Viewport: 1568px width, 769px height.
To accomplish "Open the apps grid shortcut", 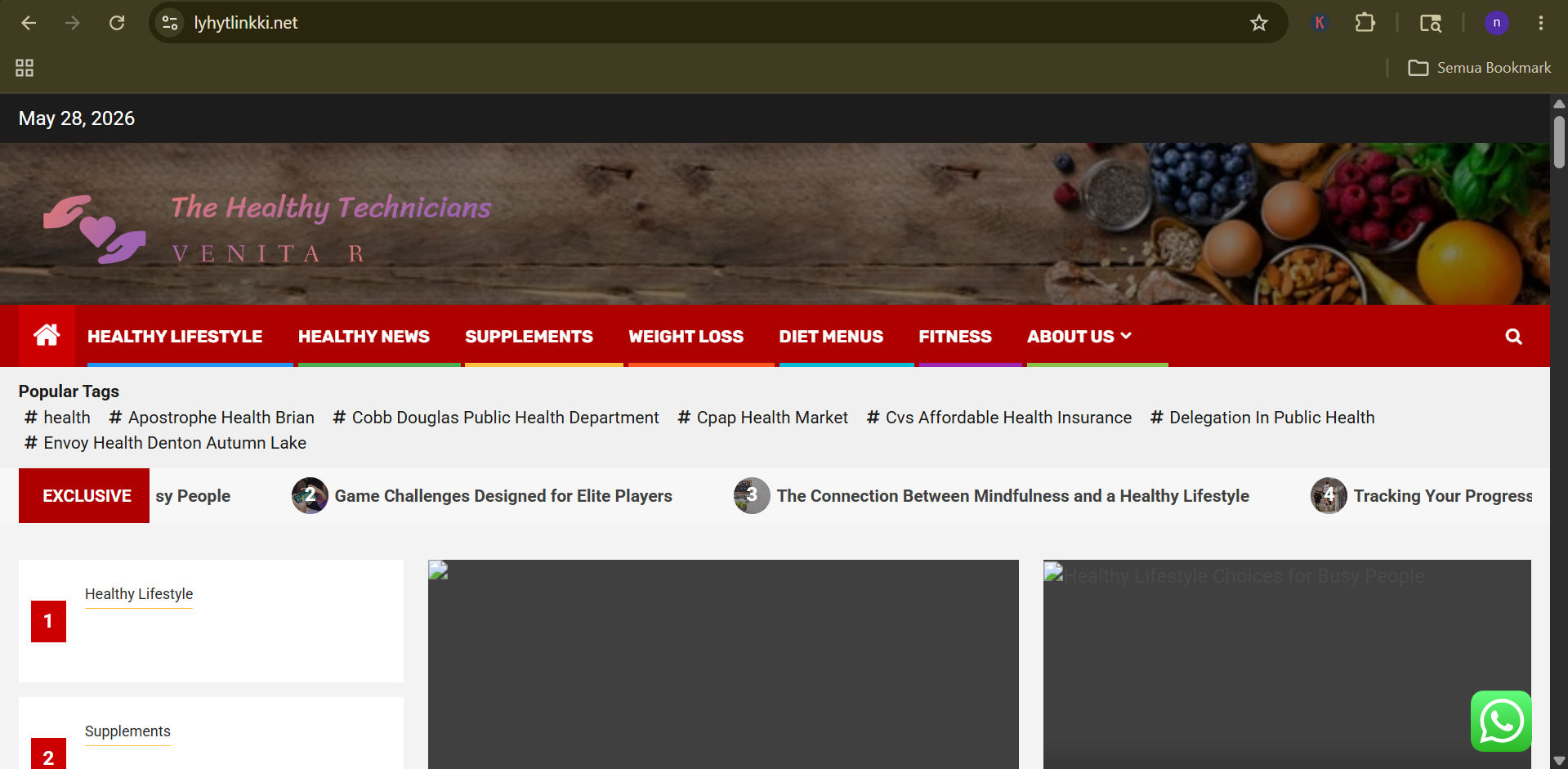I will pos(25,68).
